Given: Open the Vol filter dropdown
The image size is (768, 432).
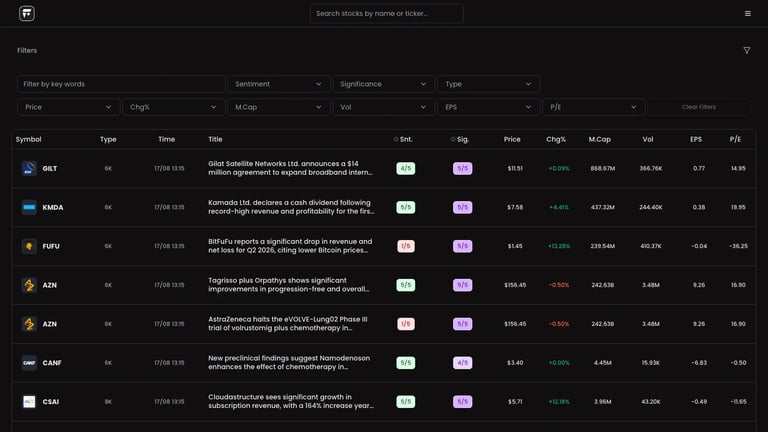Looking at the screenshot, I should [384, 107].
